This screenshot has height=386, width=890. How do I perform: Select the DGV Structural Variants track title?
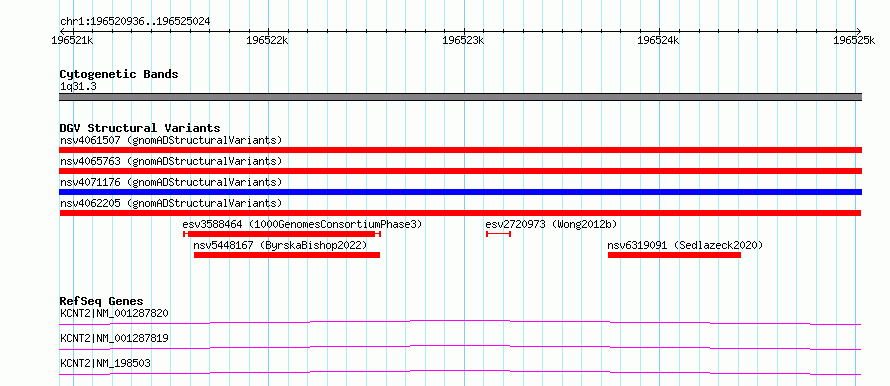[x=140, y=128]
